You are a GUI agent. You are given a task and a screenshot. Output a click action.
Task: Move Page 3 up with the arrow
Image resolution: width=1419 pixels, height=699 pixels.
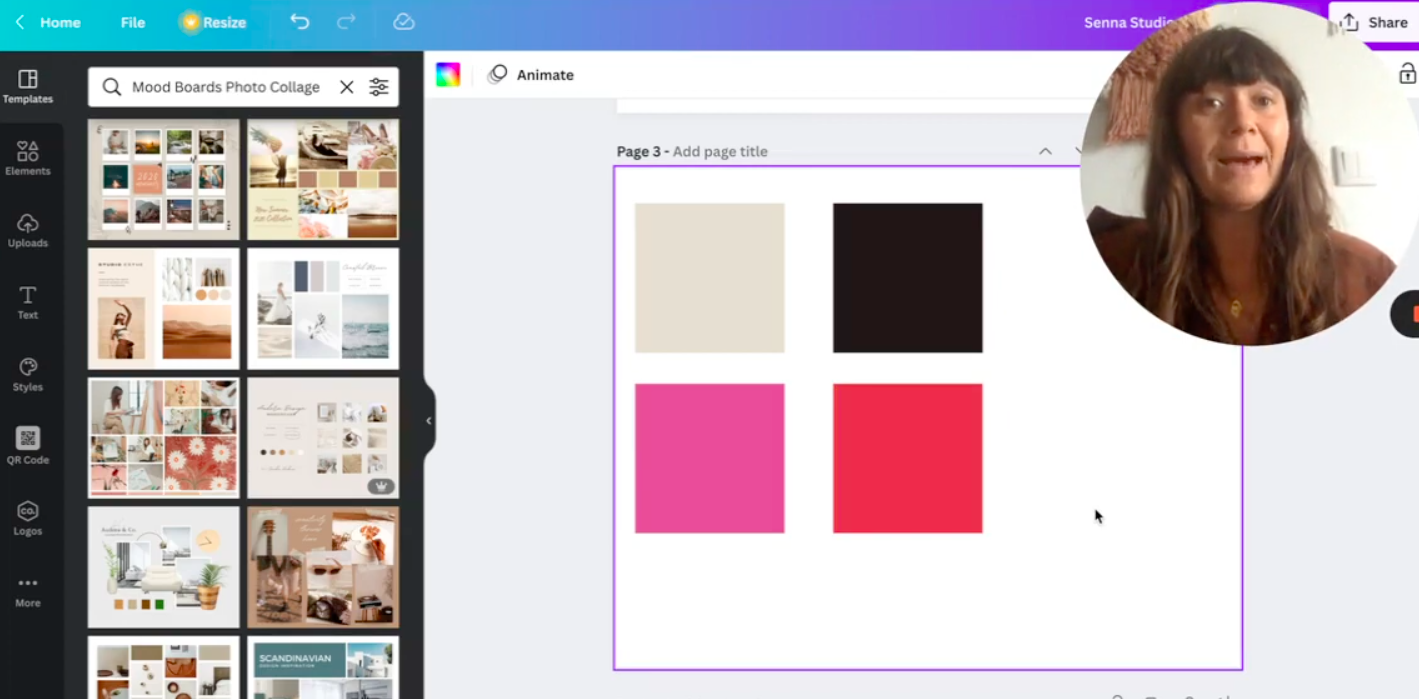(x=1045, y=151)
